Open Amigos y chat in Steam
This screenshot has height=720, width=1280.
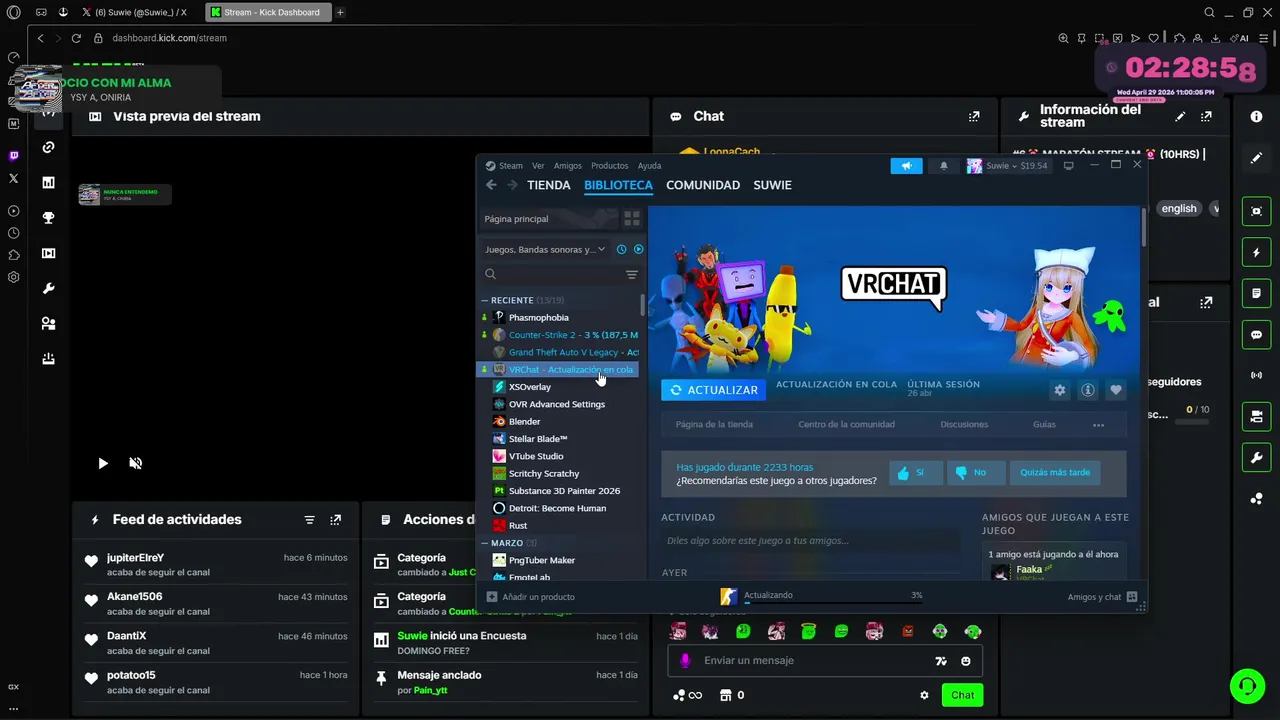pyautogui.click(x=1102, y=597)
